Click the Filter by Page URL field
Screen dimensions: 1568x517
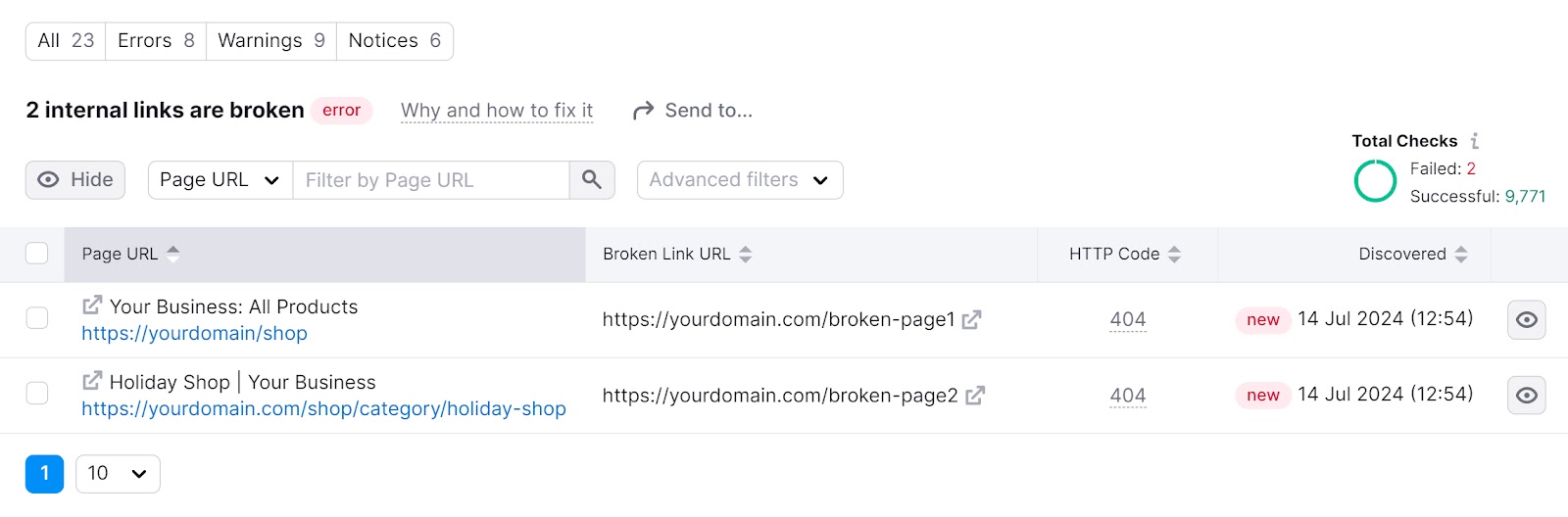[431, 180]
